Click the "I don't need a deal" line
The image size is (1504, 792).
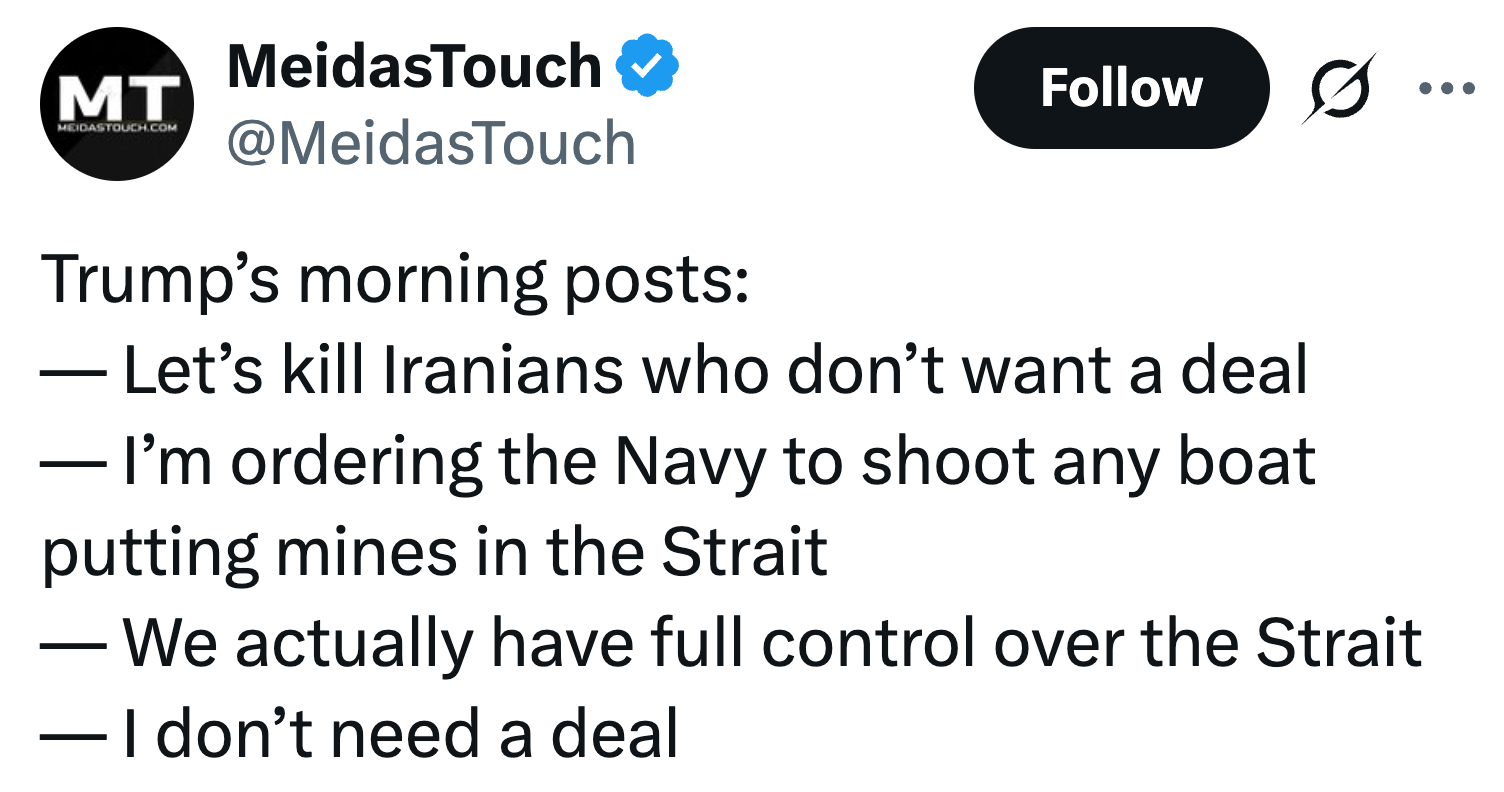tap(360, 733)
